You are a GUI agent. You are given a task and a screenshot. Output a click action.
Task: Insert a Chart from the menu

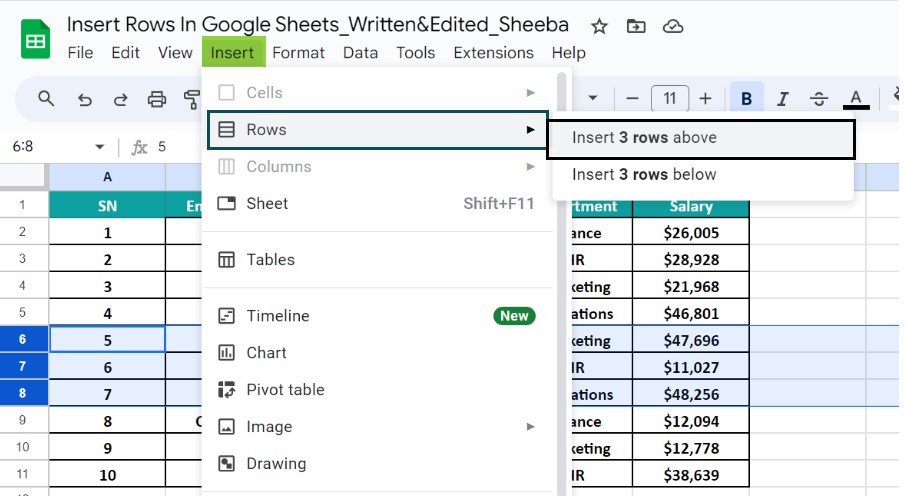point(377,352)
